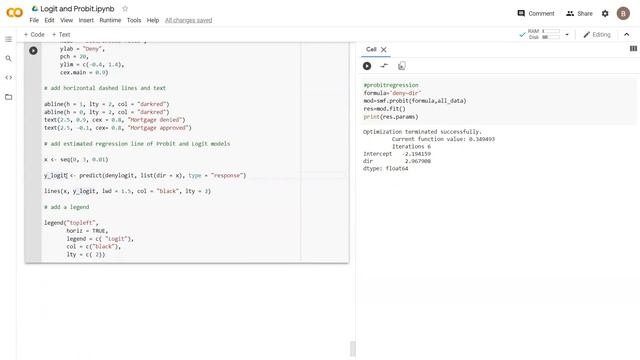The height and width of the screenshot is (360, 640).
Task: Open the find and replace panel
Action: (x=9, y=58)
